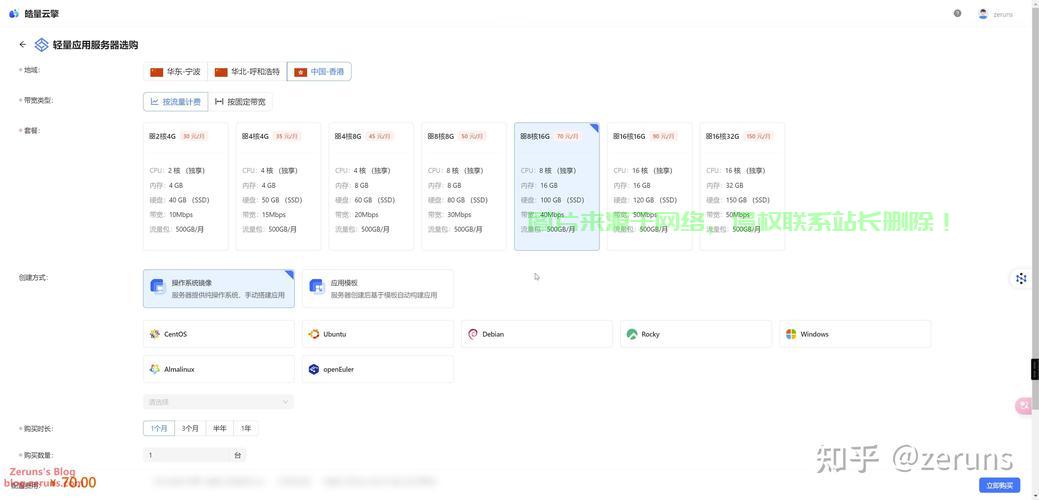Pick the CentOS operating system
The width and height of the screenshot is (1039, 500).
[x=219, y=334]
